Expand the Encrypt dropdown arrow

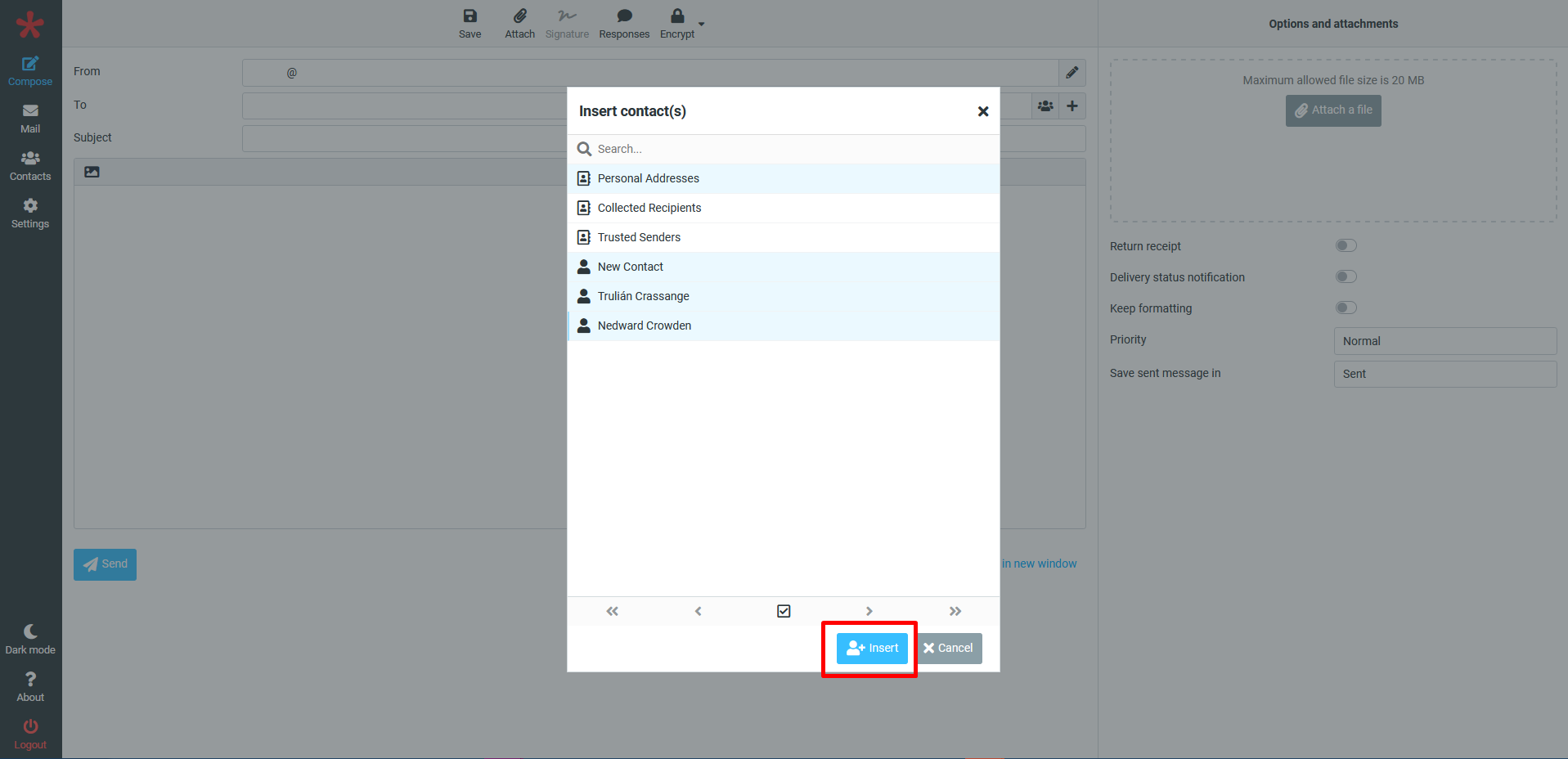tap(702, 25)
